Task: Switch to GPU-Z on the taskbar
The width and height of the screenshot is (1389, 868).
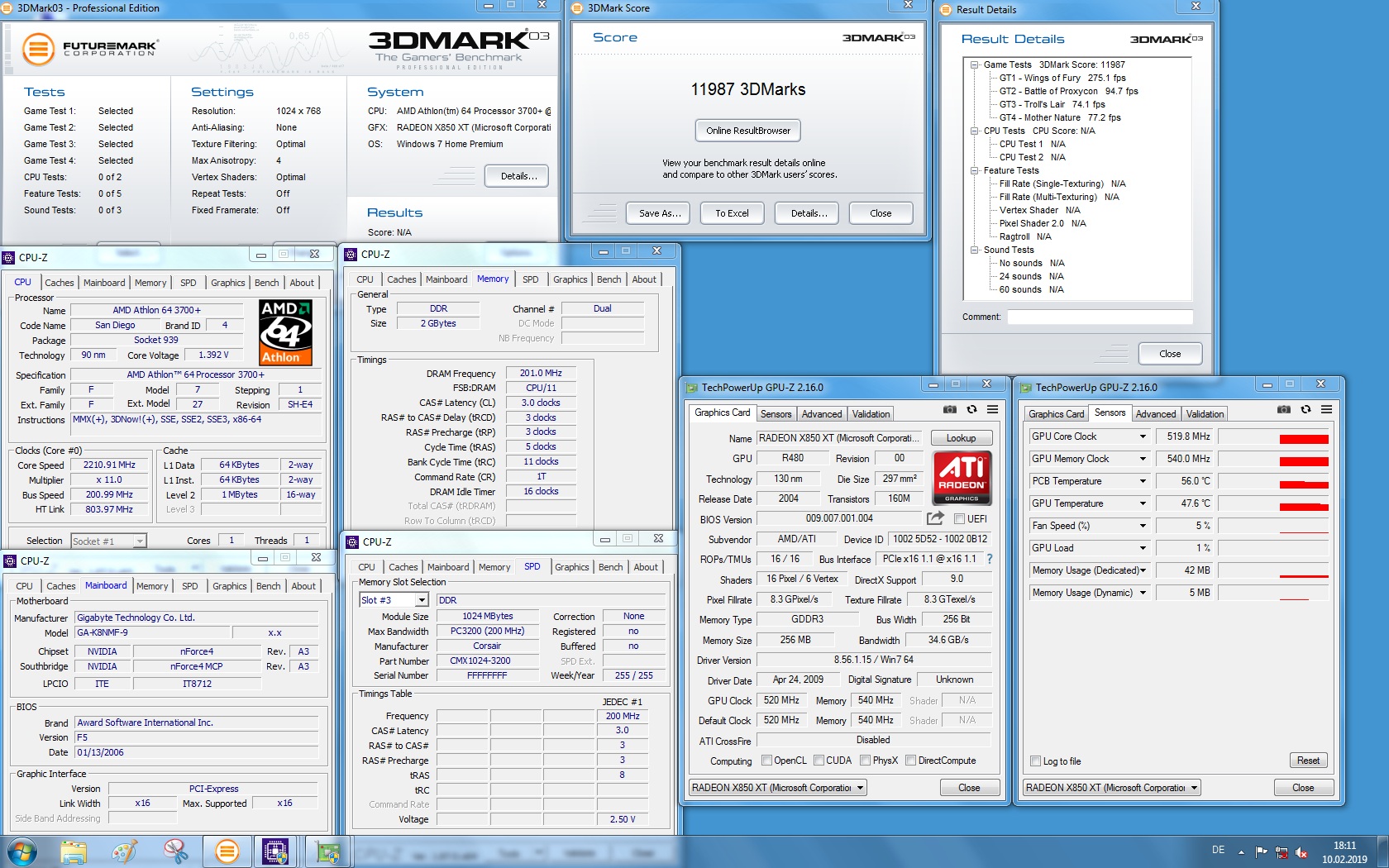Action: [x=327, y=851]
